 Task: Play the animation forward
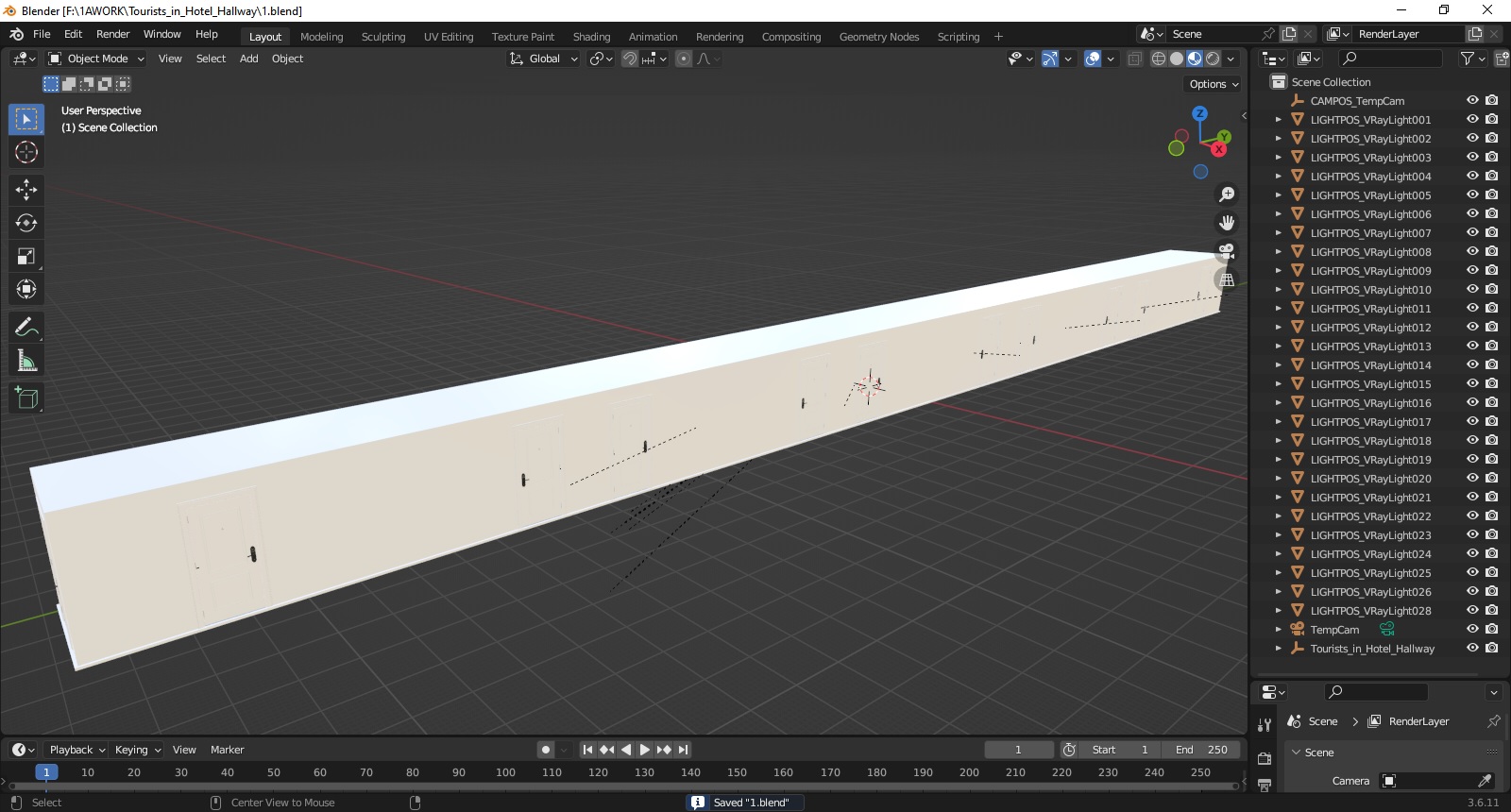645,750
